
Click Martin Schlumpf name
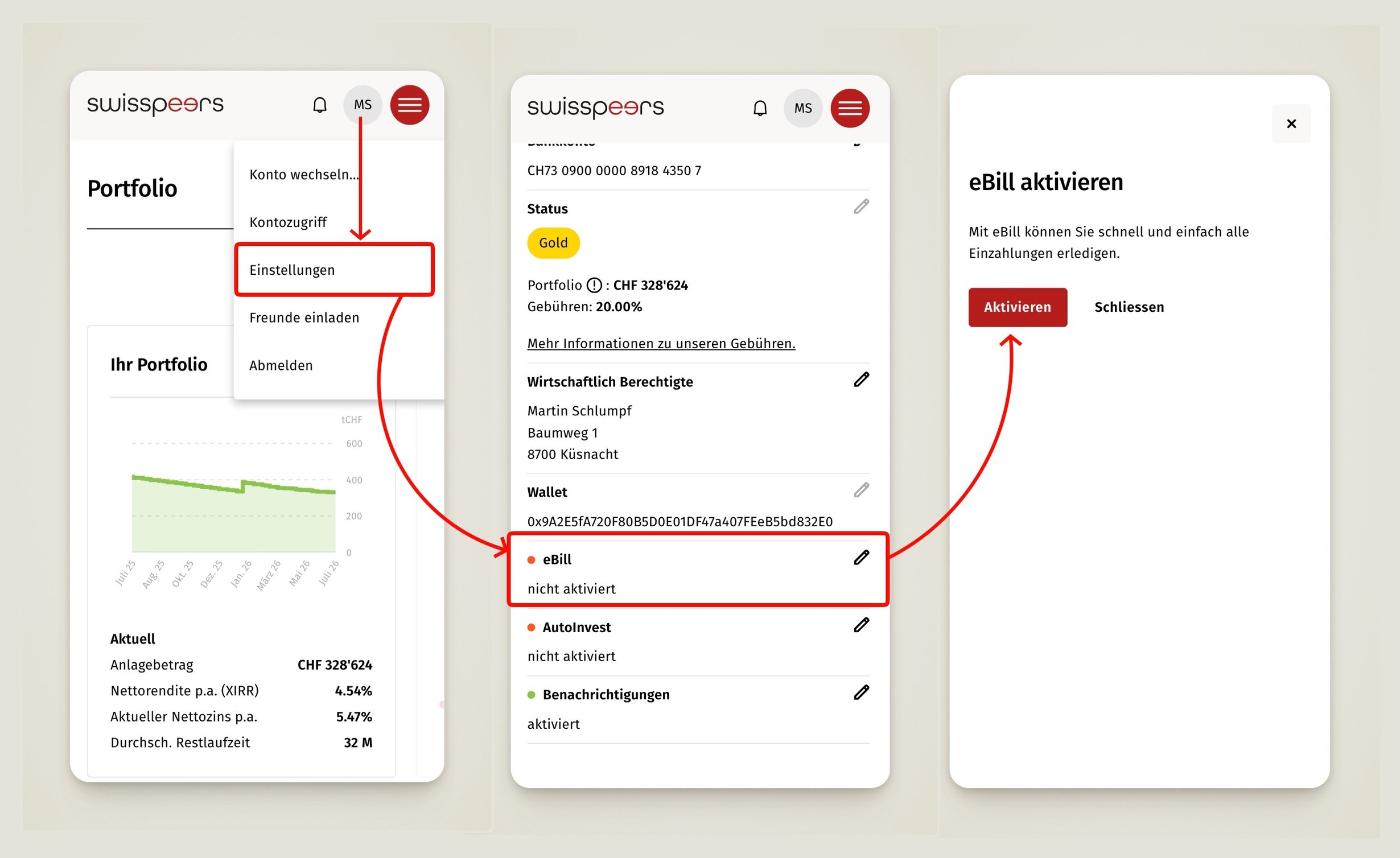pos(579,411)
